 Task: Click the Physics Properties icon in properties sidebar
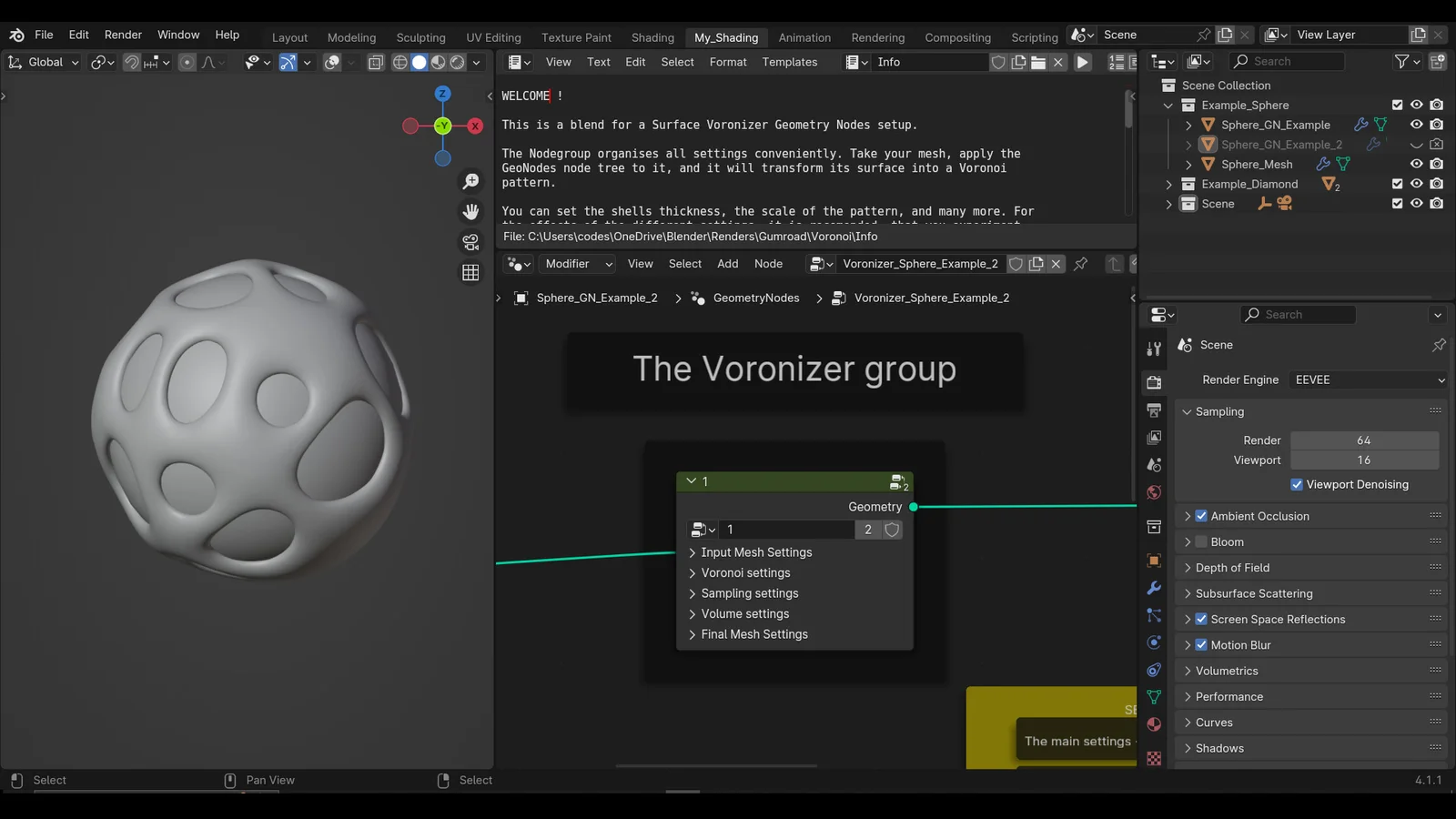pos(1154,642)
